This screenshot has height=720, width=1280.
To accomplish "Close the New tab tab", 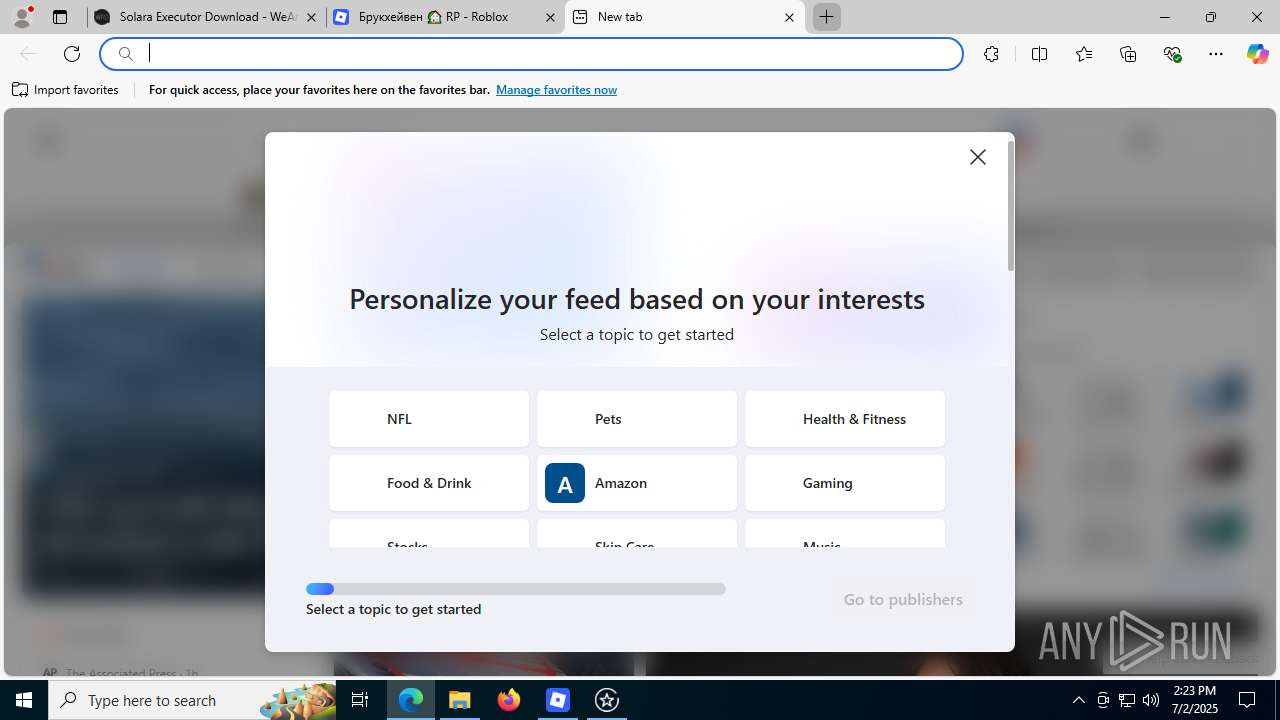I will click(x=789, y=17).
